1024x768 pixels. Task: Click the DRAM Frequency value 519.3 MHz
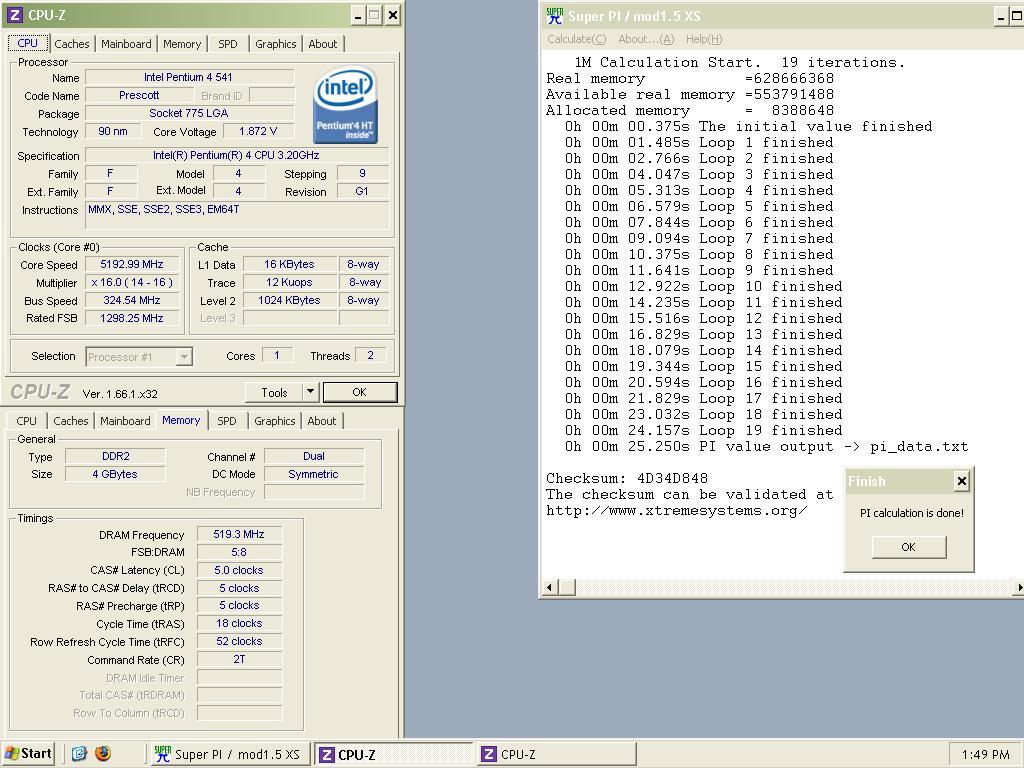click(239, 534)
